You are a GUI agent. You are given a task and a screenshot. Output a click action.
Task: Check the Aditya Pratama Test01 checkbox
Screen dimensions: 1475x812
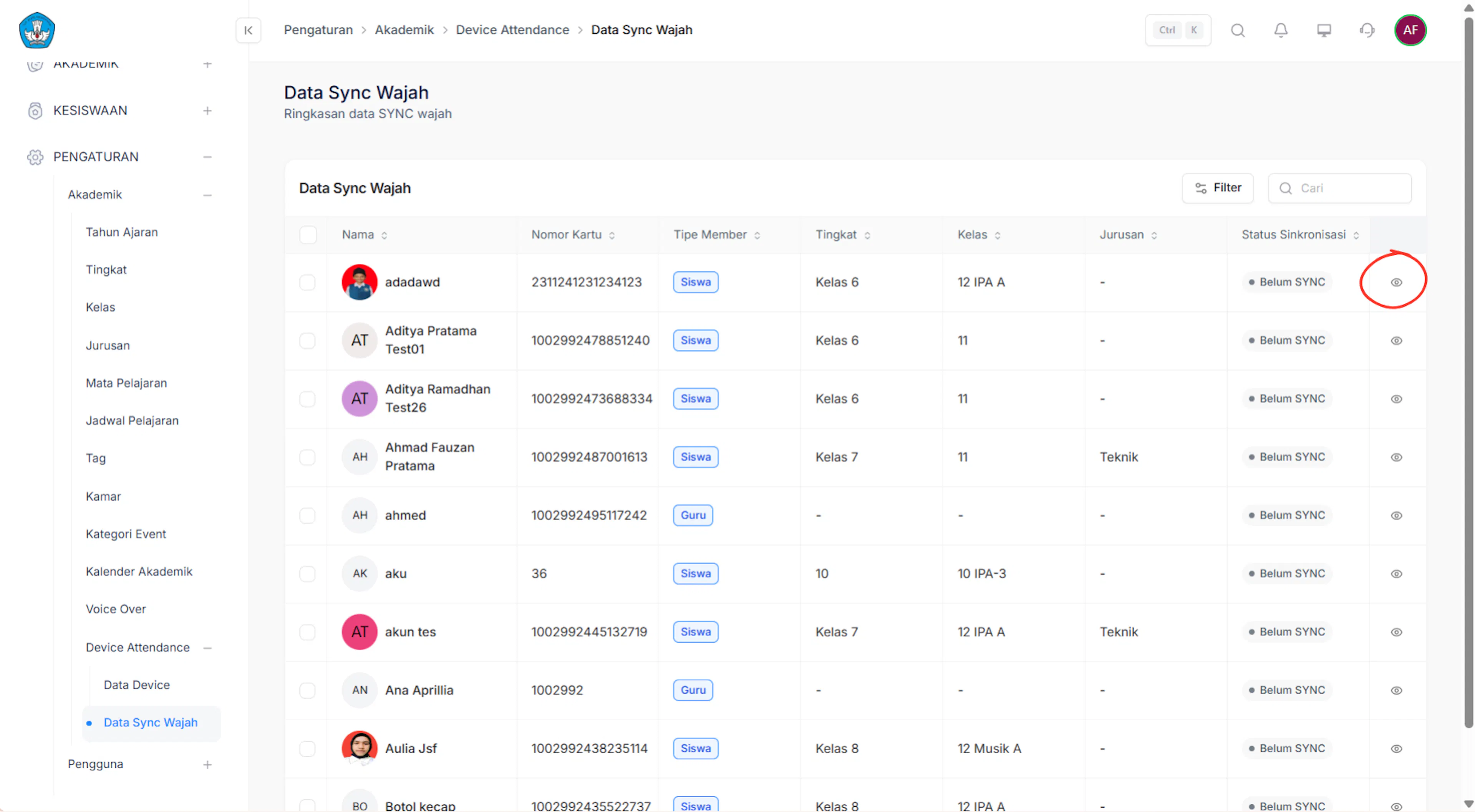[307, 341]
